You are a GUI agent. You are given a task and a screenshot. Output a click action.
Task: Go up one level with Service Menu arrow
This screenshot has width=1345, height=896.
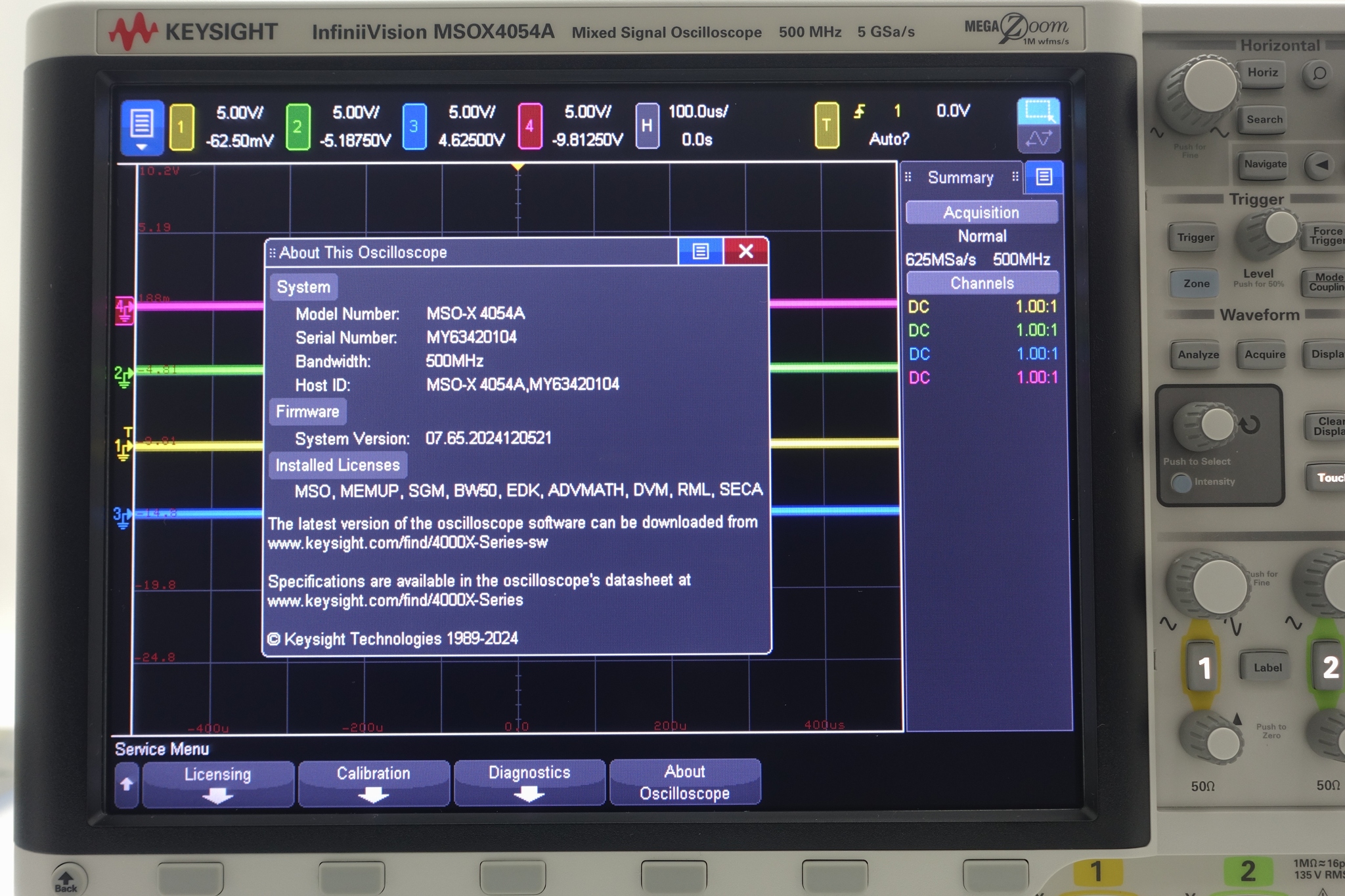pyautogui.click(x=127, y=784)
